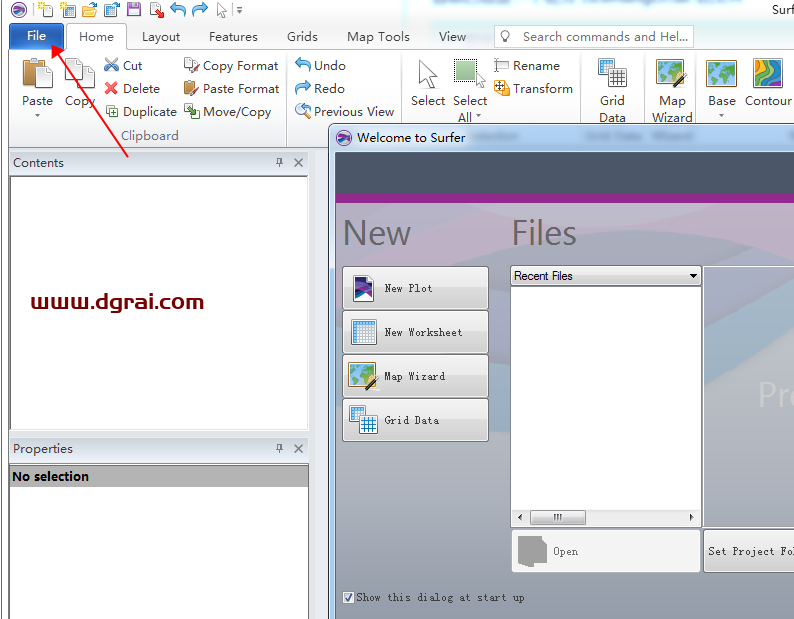This screenshot has width=794, height=619.
Task: Pin the Properties panel
Action: [x=279, y=448]
